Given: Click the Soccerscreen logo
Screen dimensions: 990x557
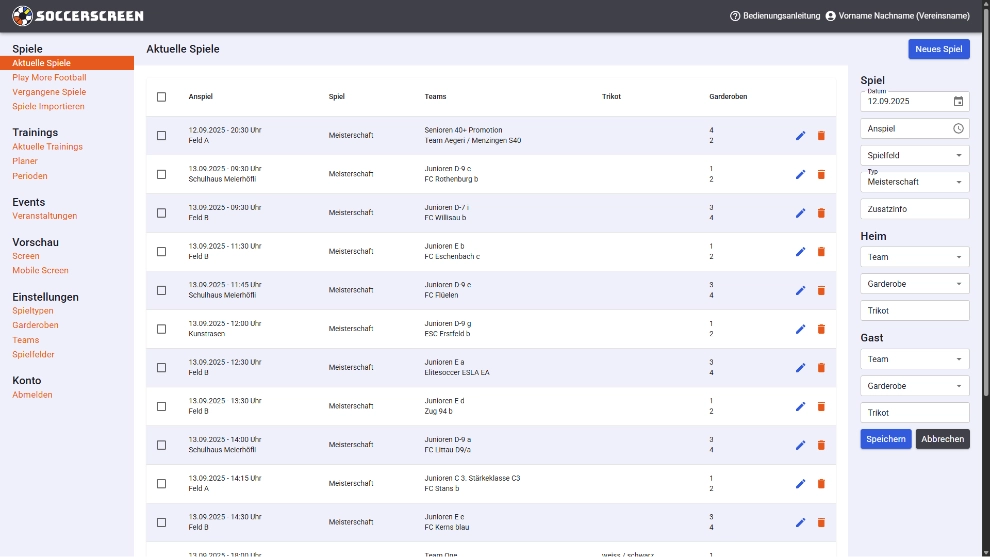Looking at the screenshot, I should point(78,16).
